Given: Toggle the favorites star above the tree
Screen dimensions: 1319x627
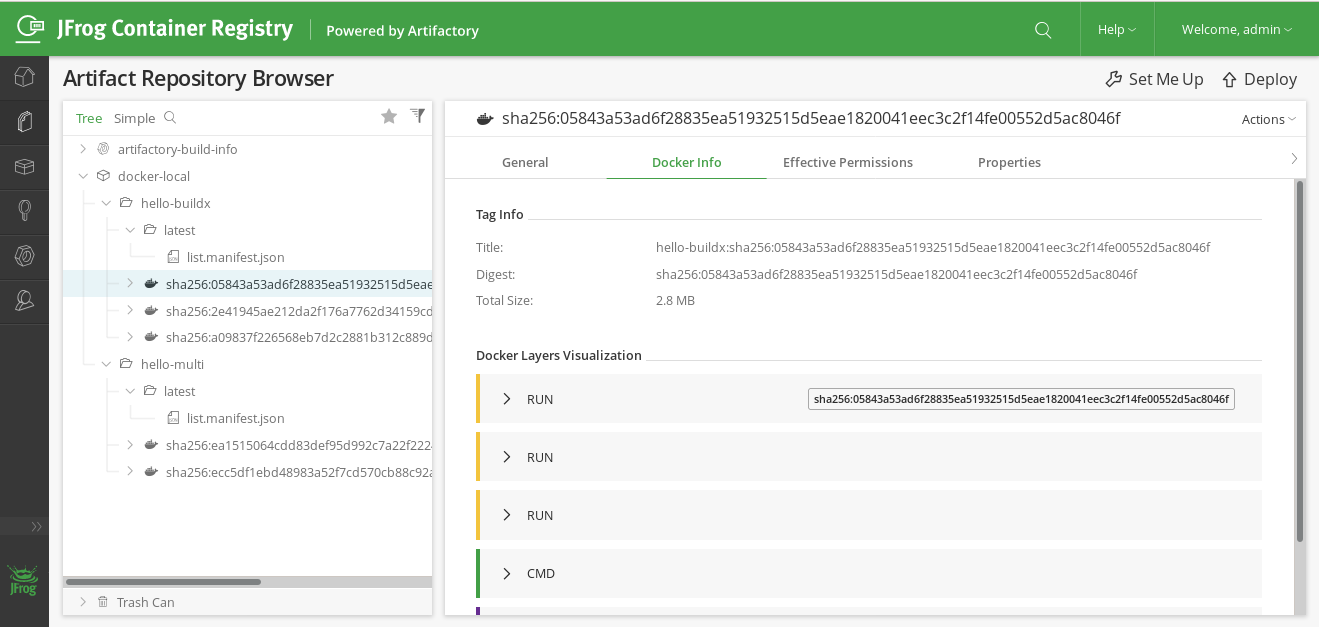Looking at the screenshot, I should coord(389,115).
